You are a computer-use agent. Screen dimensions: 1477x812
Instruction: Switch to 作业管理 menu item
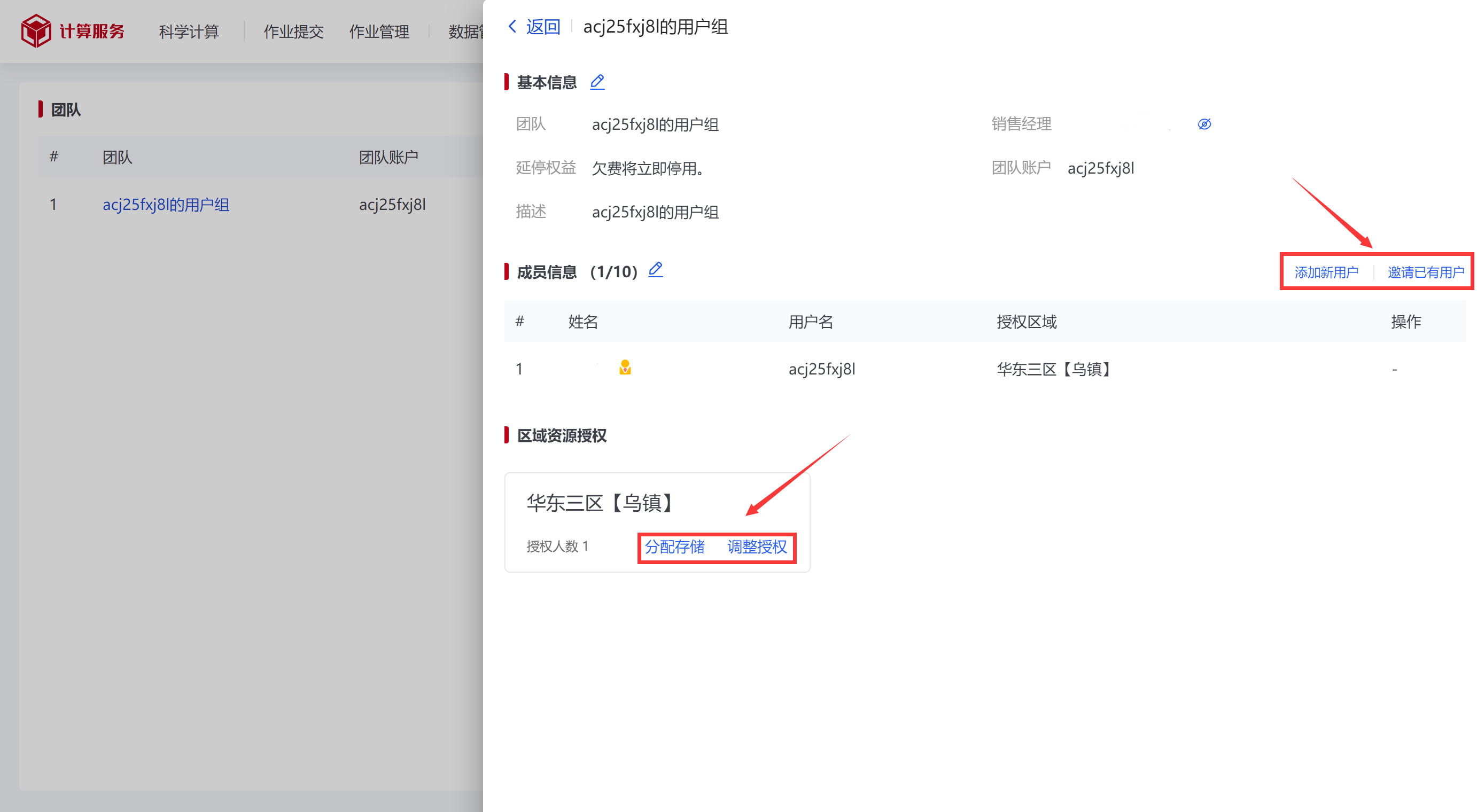(x=379, y=32)
